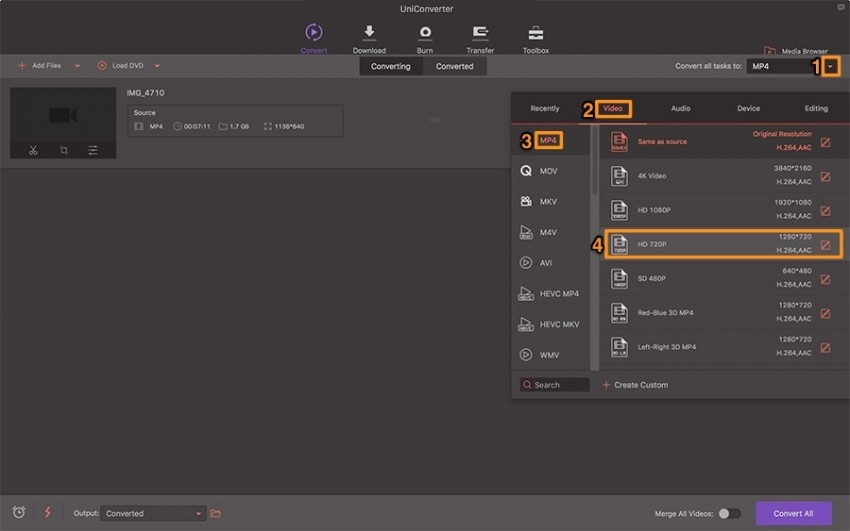Open the Burn section

[425, 39]
